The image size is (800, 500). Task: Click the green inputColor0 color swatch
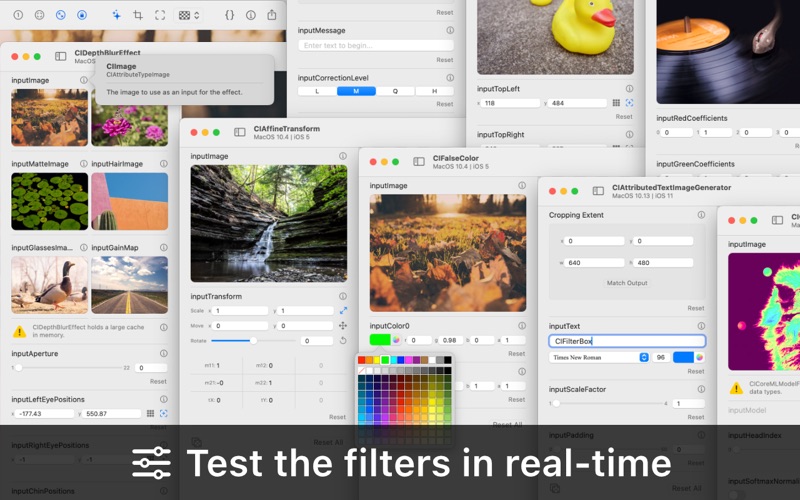pyautogui.click(x=380, y=340)
